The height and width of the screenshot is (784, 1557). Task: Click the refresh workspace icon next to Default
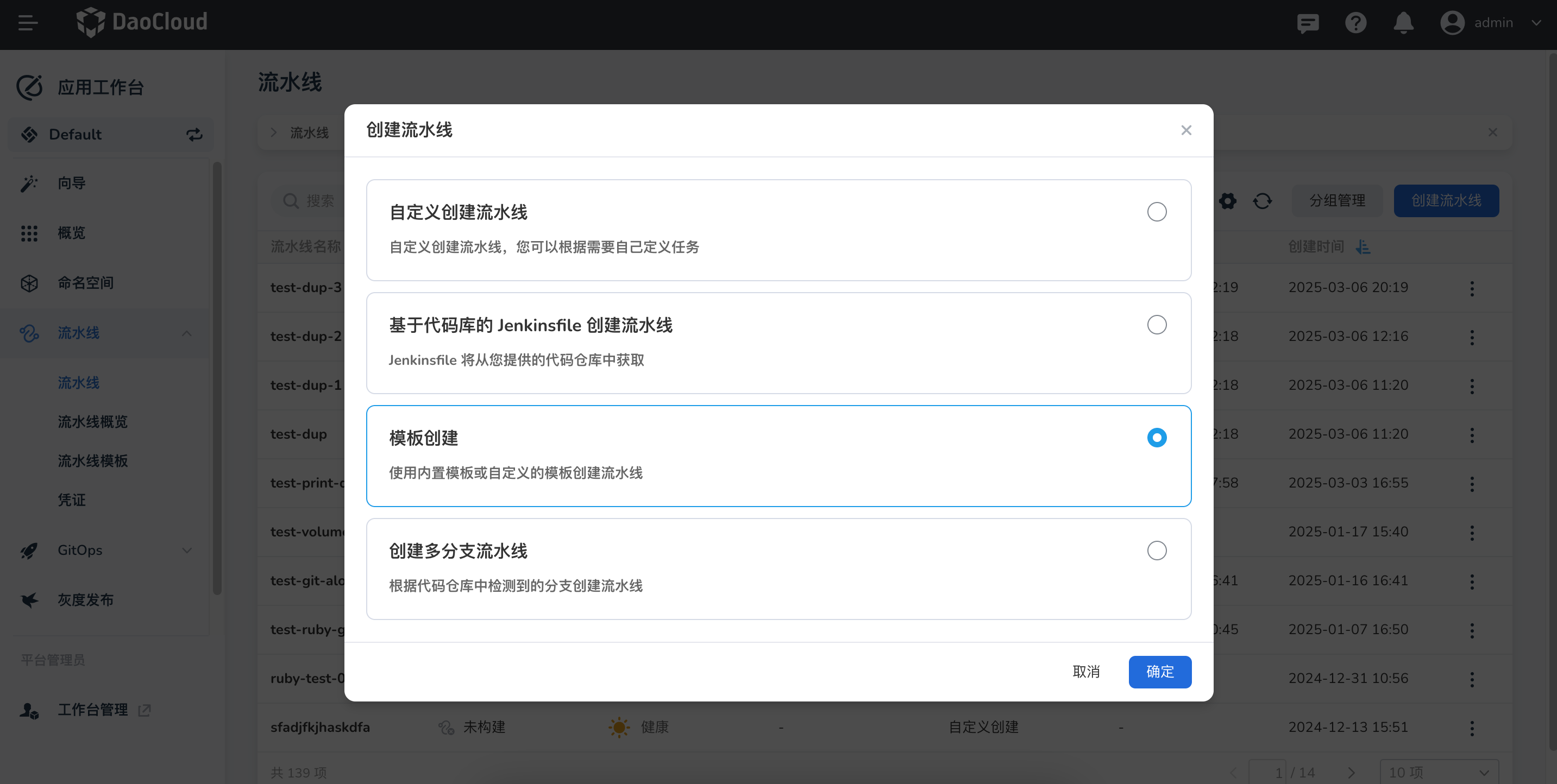(194, 134)
